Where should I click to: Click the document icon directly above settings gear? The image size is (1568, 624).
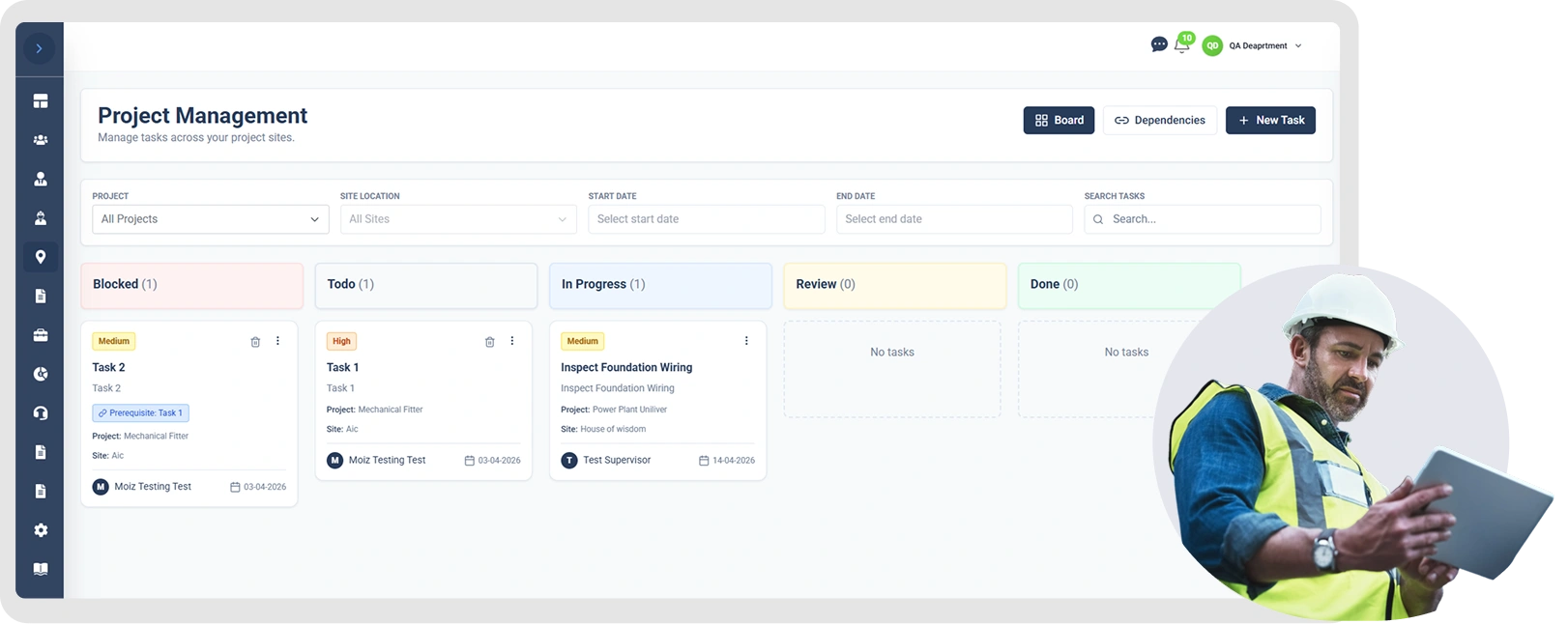coord(41,492)
